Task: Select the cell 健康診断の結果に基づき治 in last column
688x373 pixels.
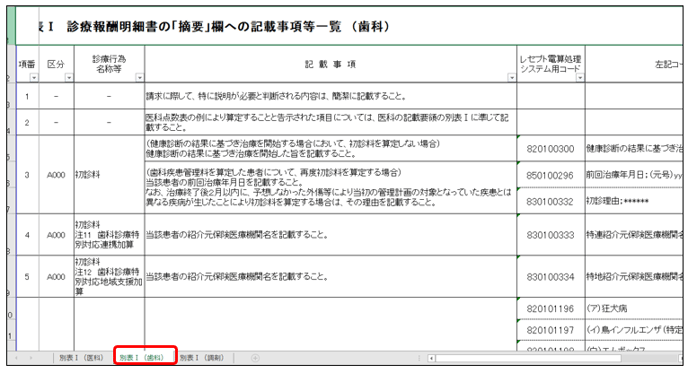Action: pos(634,149)
